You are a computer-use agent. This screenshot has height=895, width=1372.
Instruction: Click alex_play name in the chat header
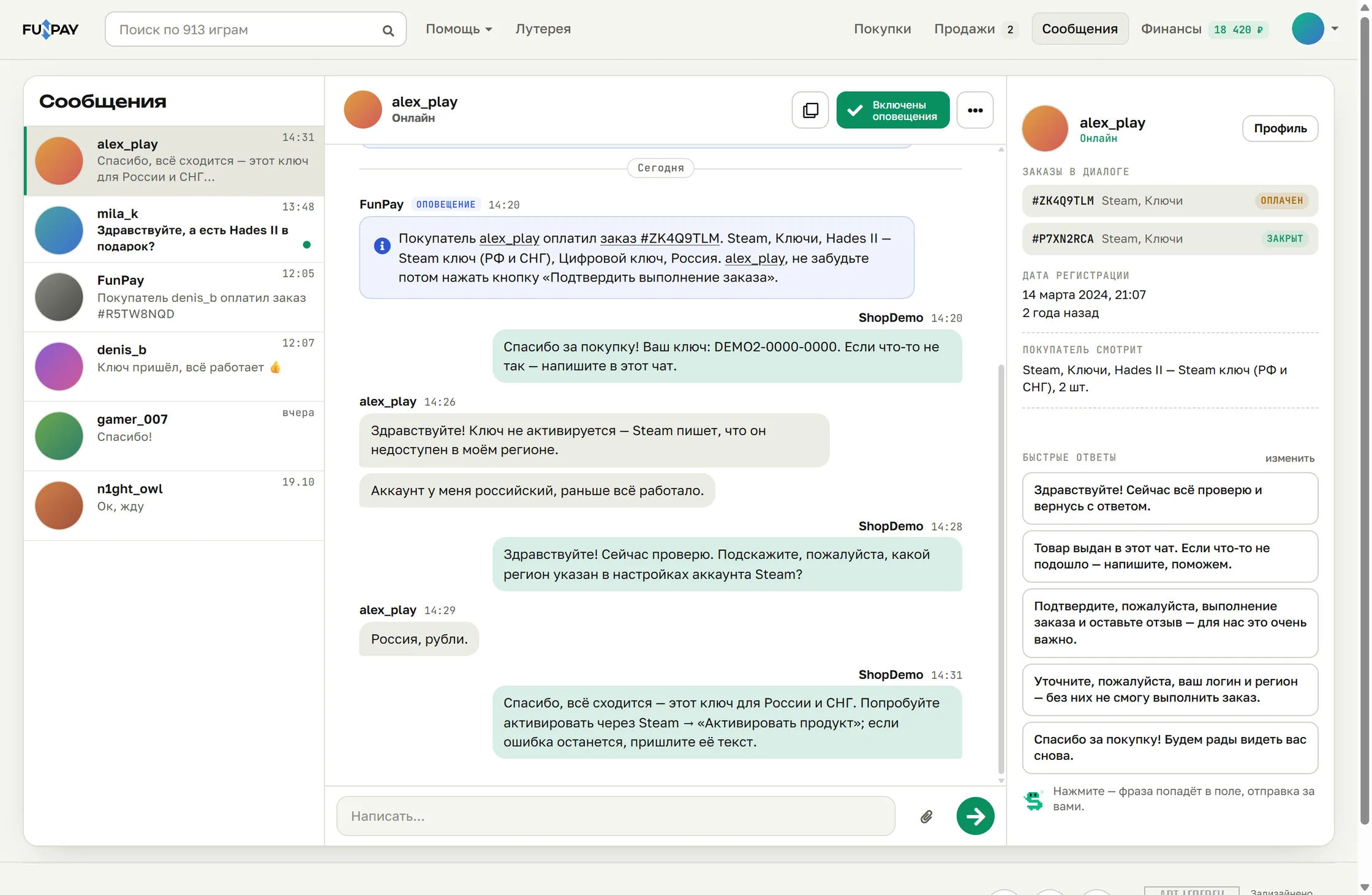pos(424,102)
